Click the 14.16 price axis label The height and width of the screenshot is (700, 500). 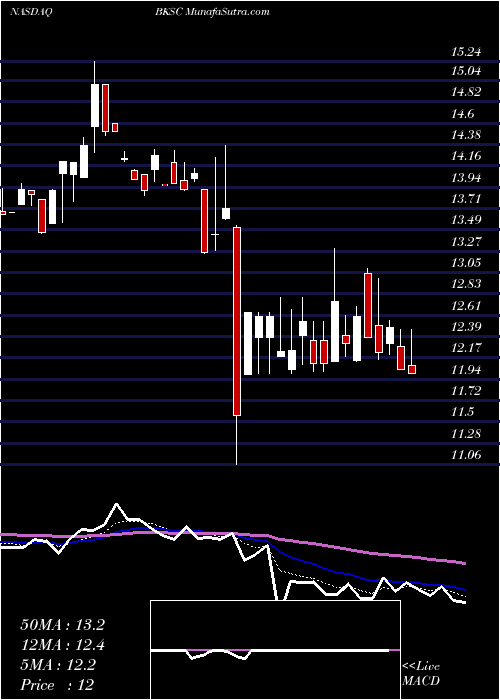(x=466, y=157)
